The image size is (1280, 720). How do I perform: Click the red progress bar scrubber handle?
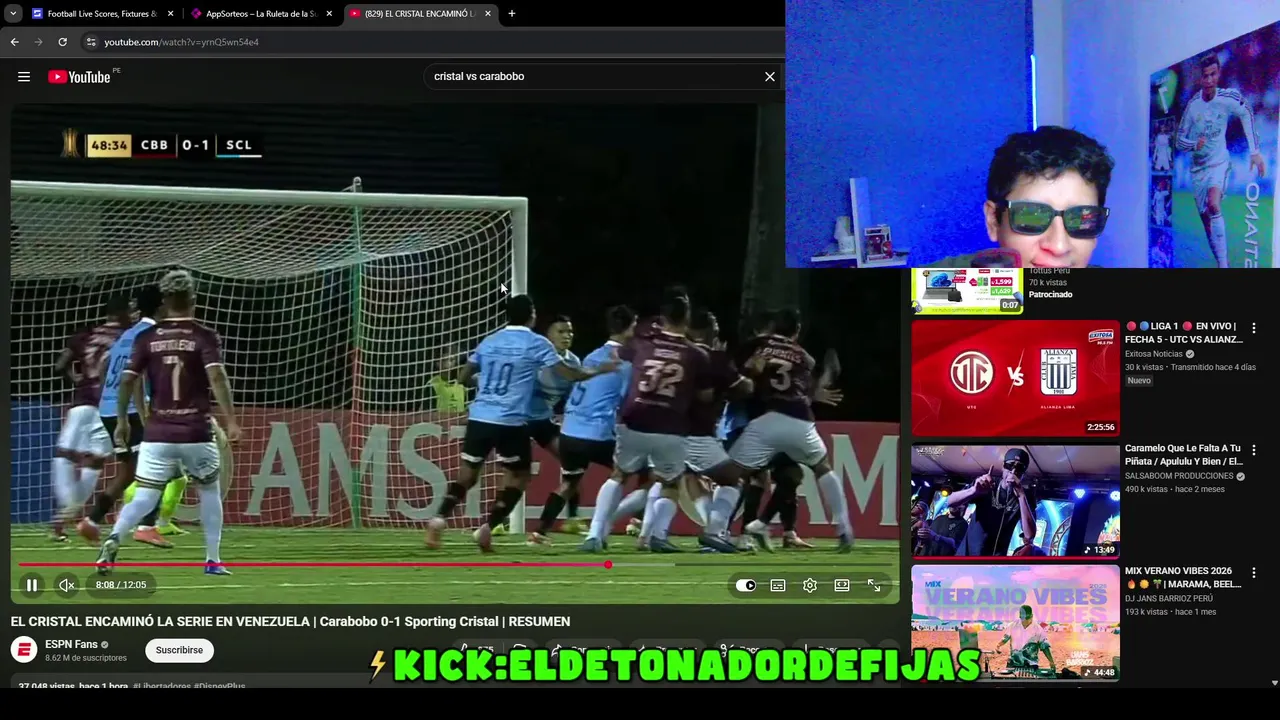click(x=608, y=565)
